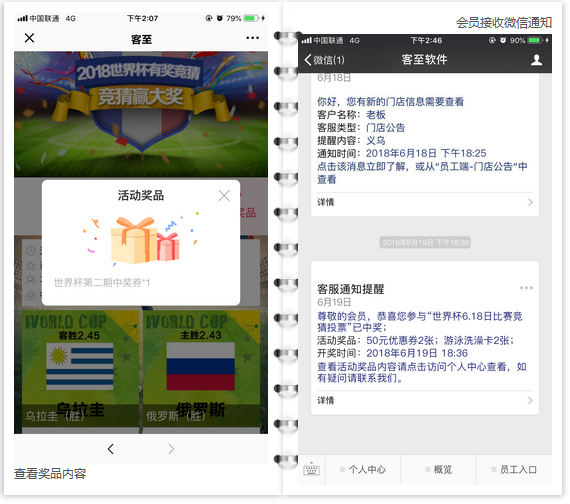Select the 世界杯第二期中奖券*1 prize text

102,283
